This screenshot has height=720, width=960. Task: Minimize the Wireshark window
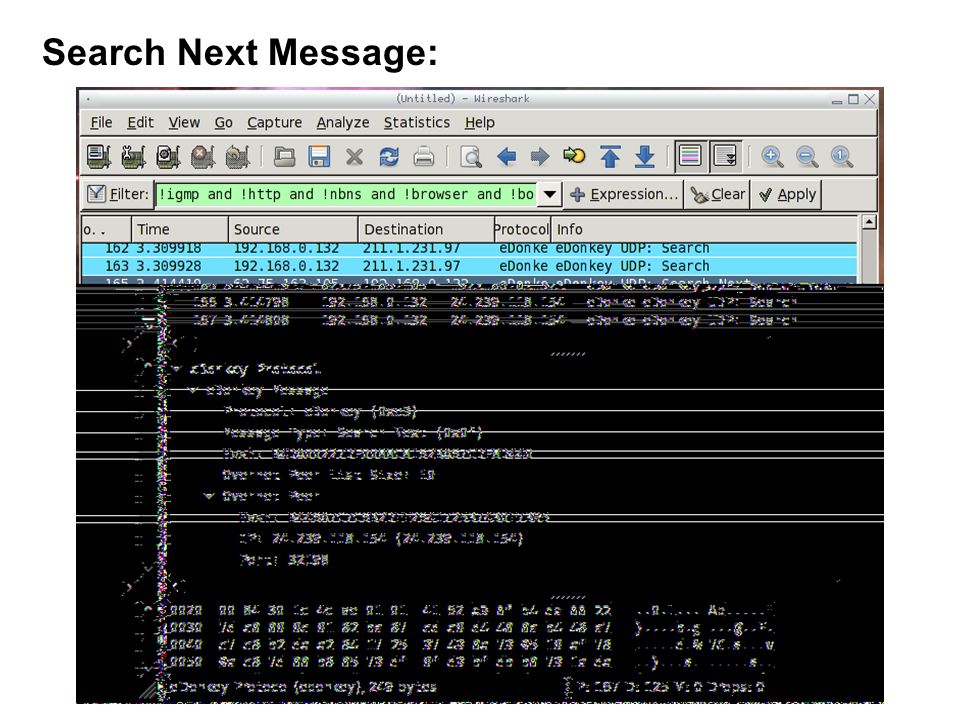(837, 100)
